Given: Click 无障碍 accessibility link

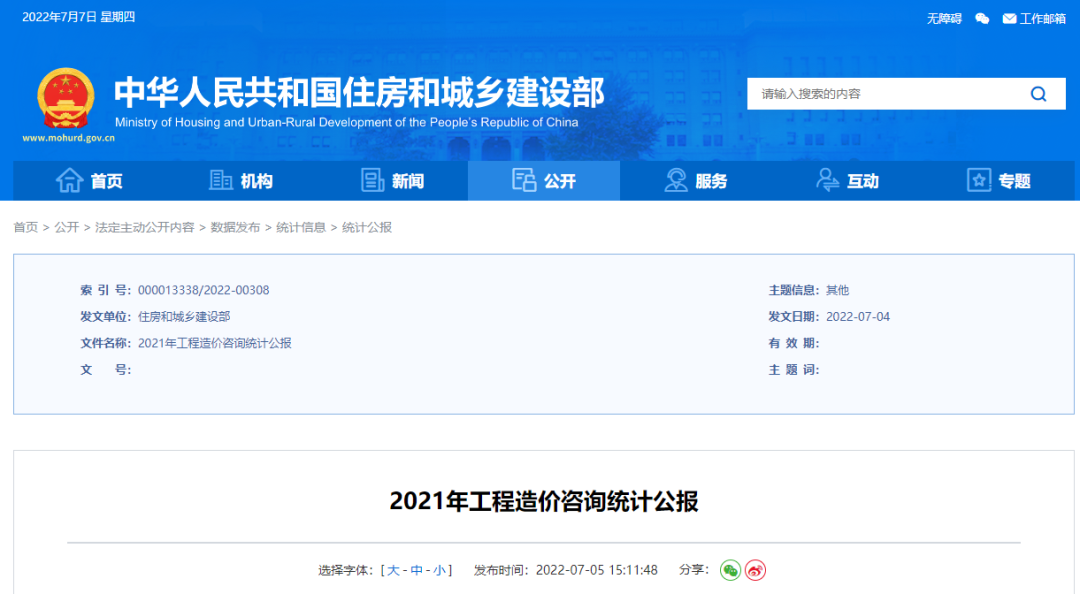Looking at the screenshot, I should coord(944,19).
